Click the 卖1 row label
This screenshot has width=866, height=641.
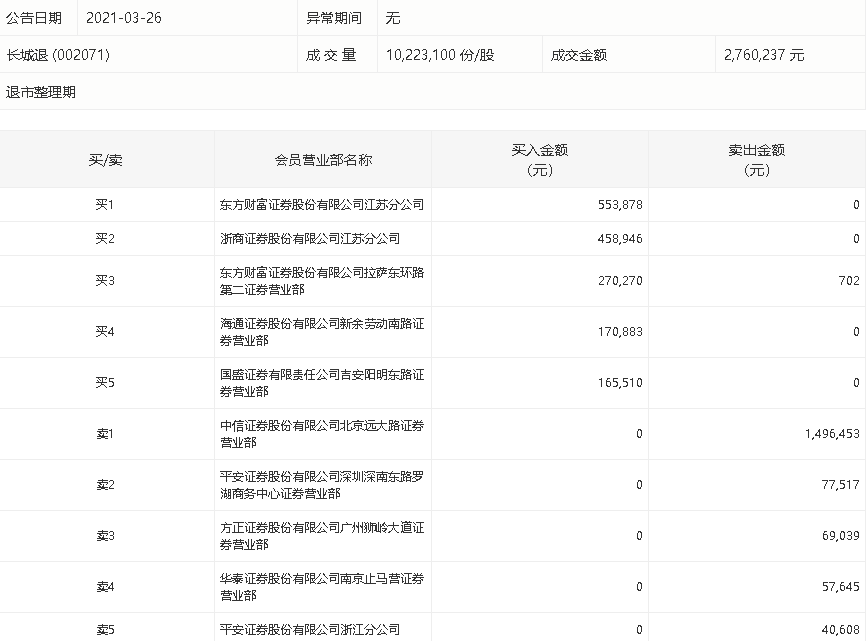[105, 433]
